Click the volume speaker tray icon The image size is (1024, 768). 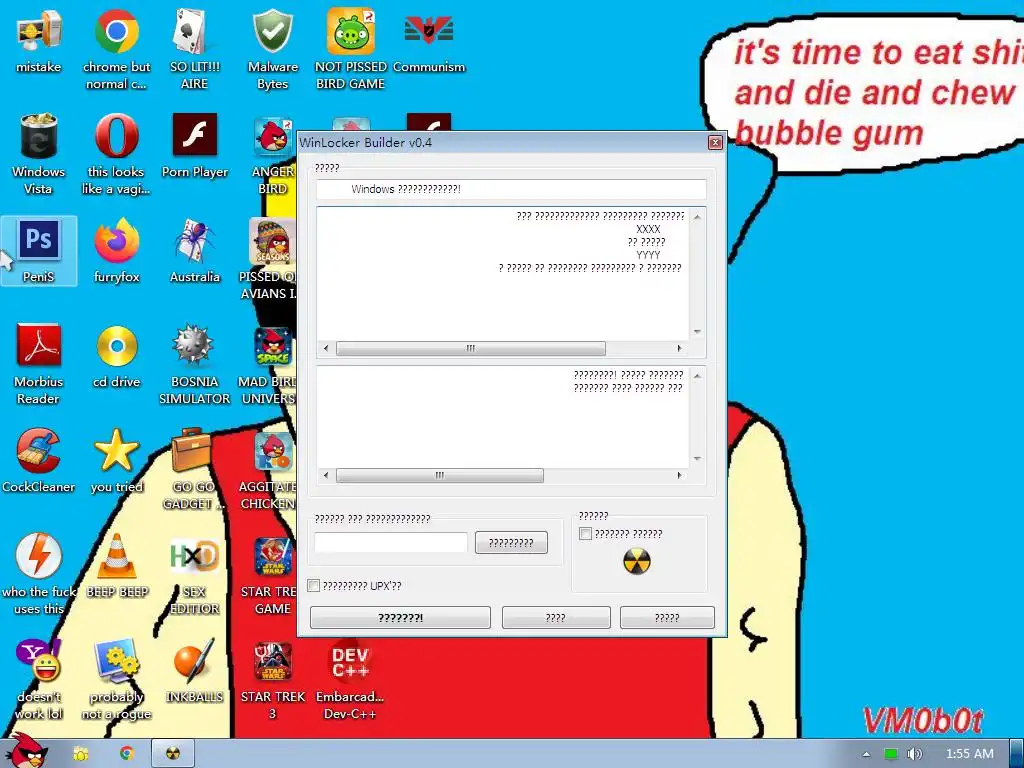[914, 754]
